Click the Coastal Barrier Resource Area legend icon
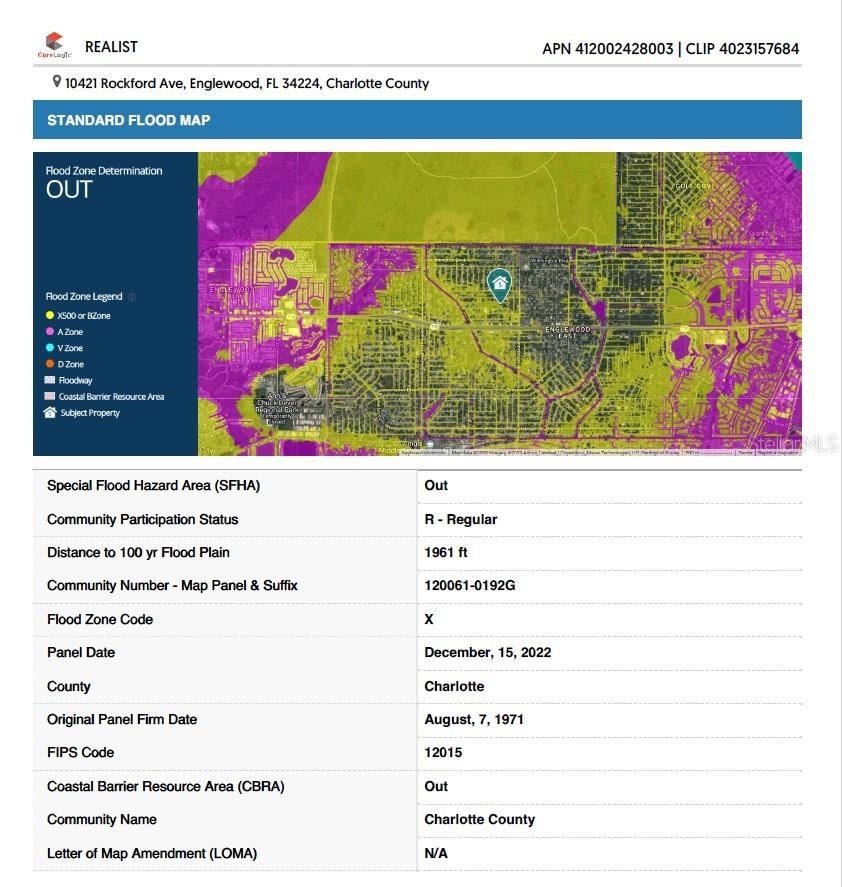 click(x=49, y=396)
